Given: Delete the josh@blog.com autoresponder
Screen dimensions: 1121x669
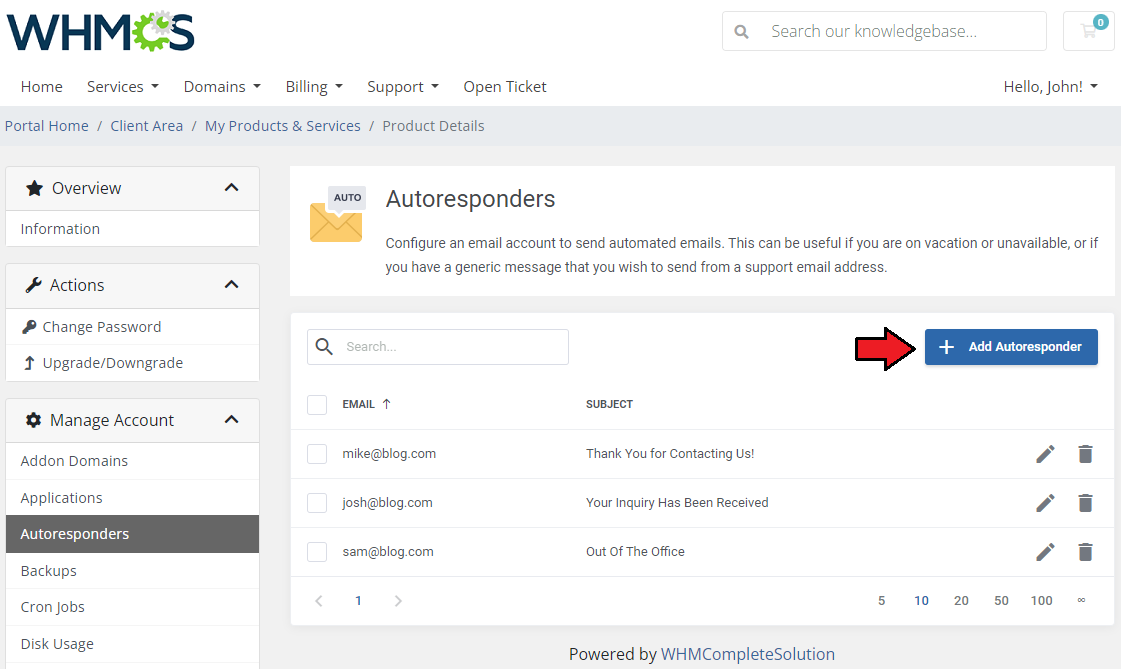Looking at the screenshot, I should (x=1085, y=502).
